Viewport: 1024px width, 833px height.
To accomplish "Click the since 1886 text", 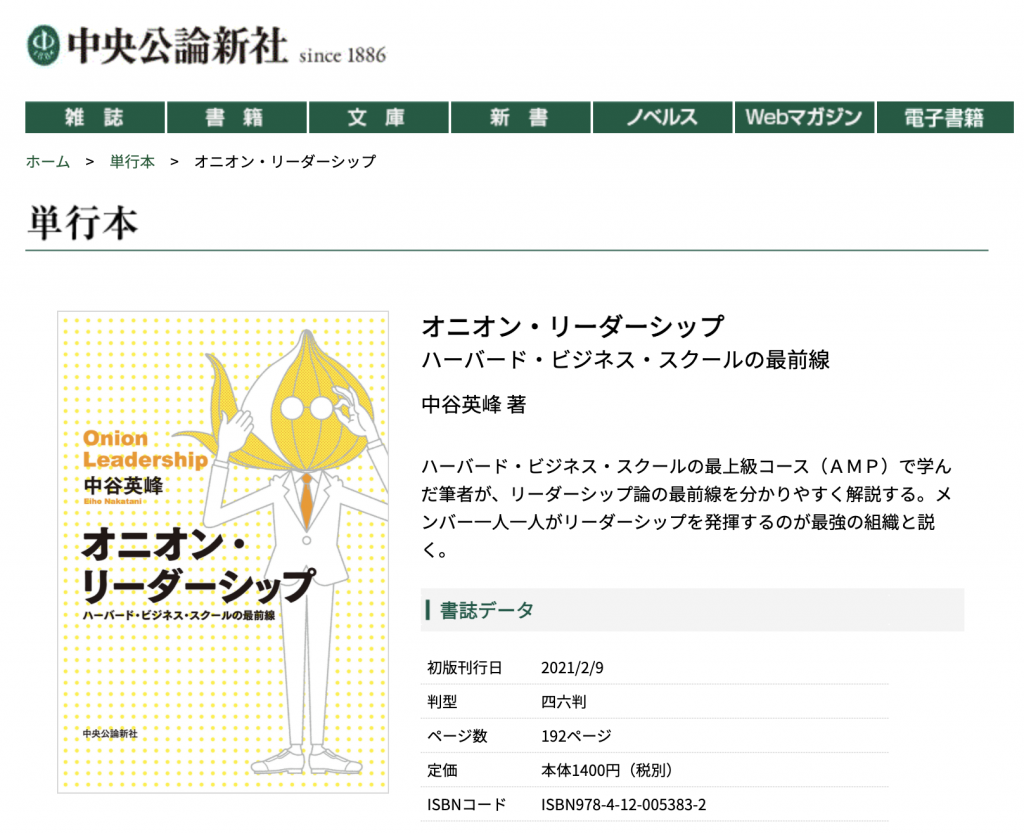I will pyautogui.click(x=342, y=55).
